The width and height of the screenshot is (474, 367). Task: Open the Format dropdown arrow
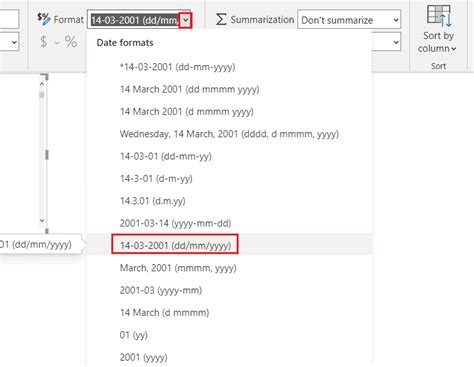click(x=186, y=20)
